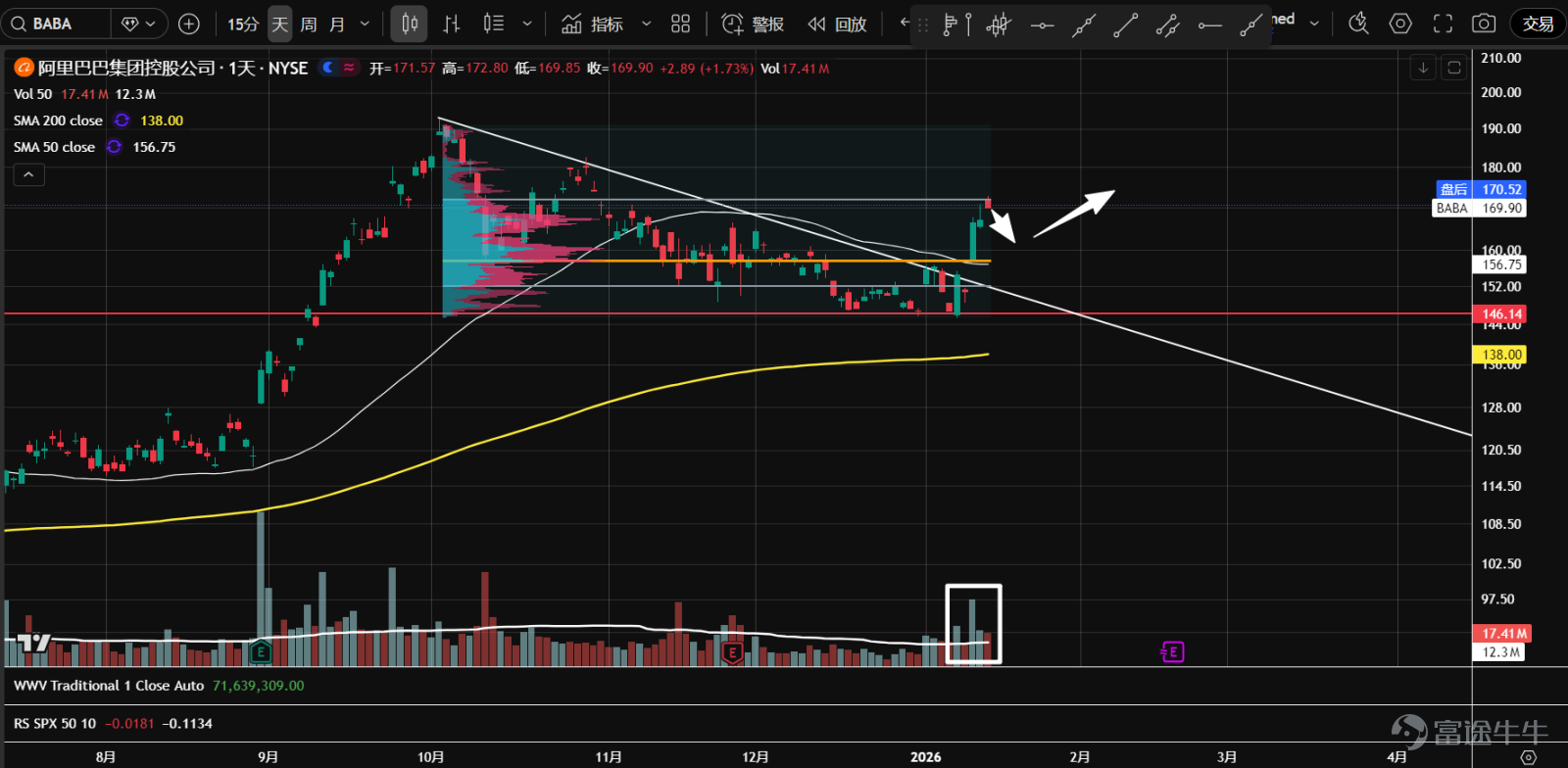The height and width of the screenshot is (768, 1568).
Task: Grab the drawing toolbar drag handle
Action: [x=922, y=24]
